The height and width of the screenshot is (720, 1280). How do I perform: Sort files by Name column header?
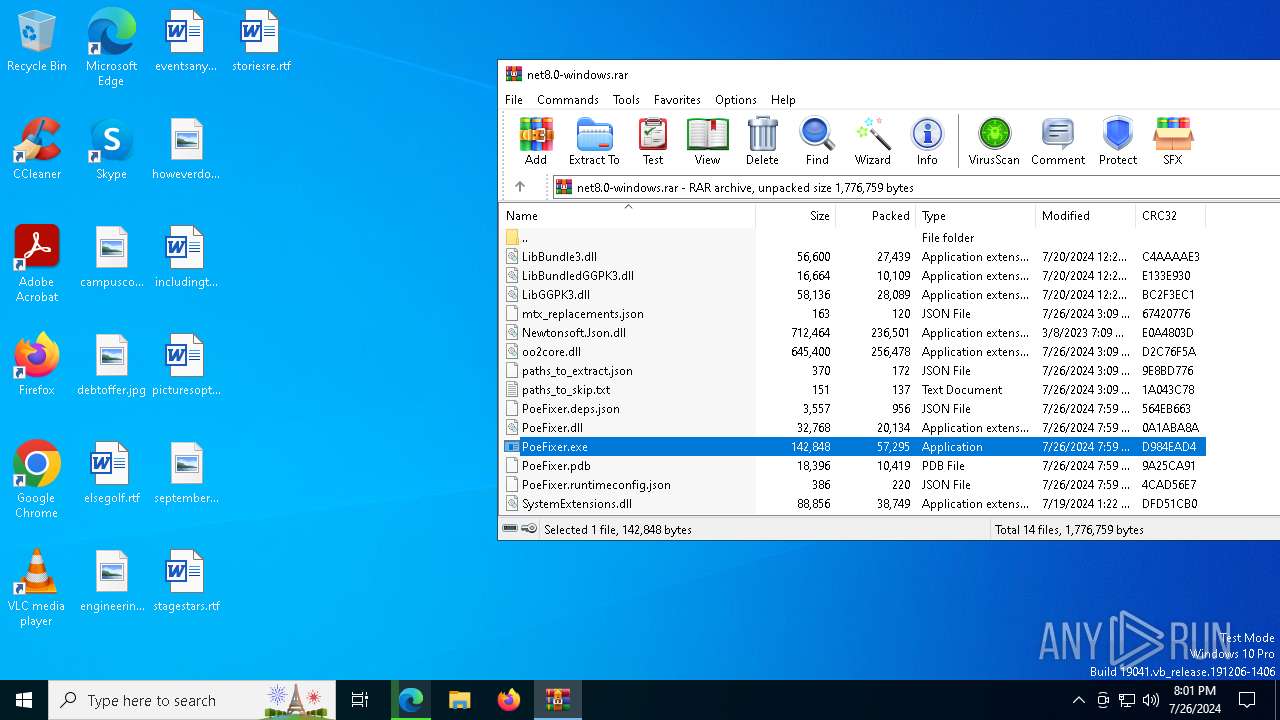[x=627, y=216]
